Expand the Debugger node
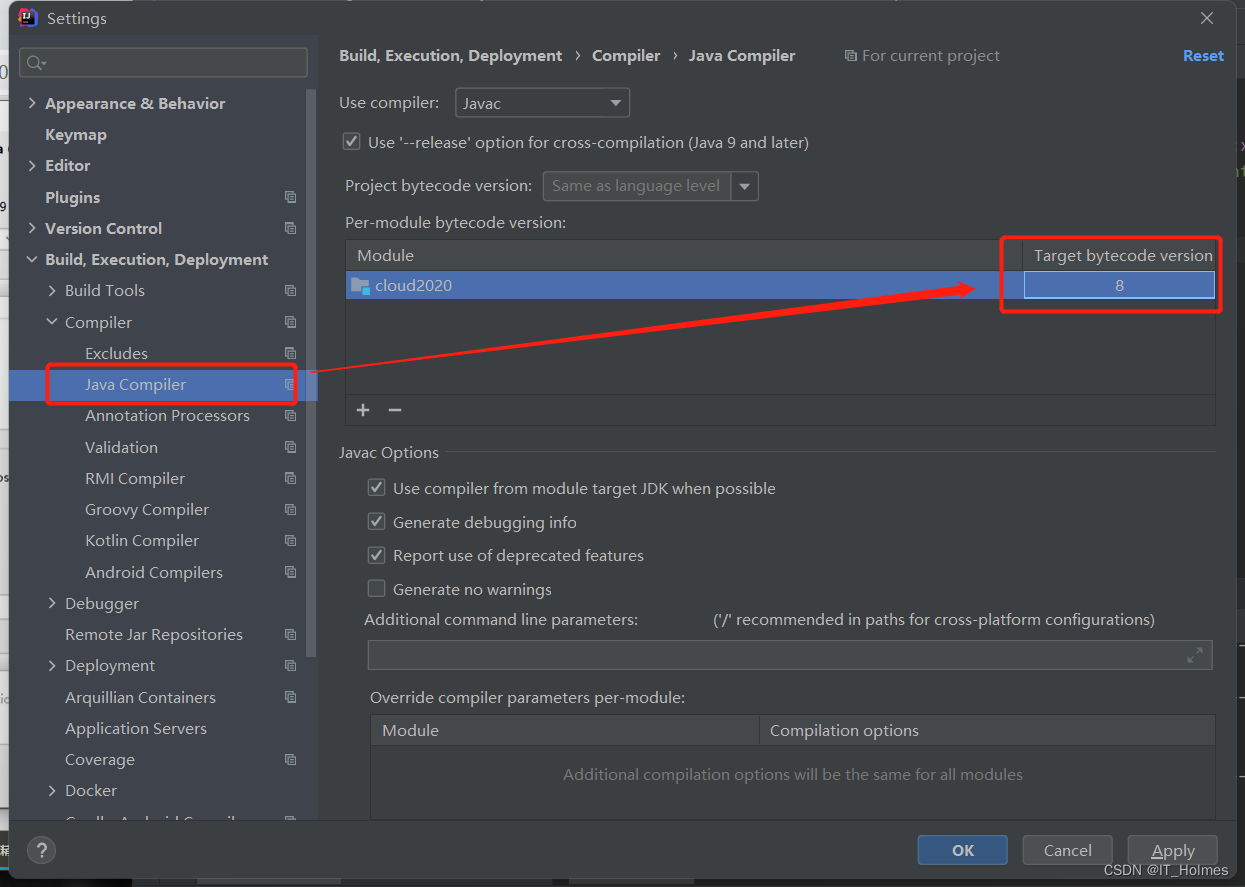 tap(52, 604)
